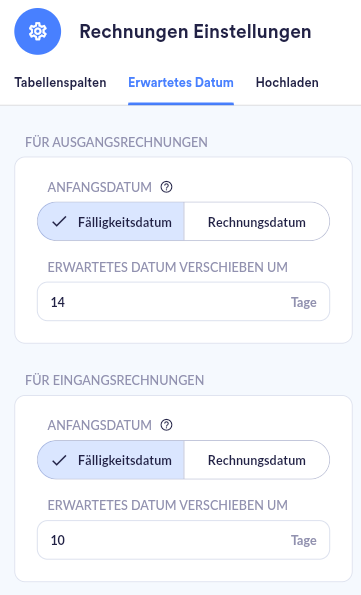Click checkmark icon in Eingangsrechnungen Fälligkeitsdatum option

pyautogui.click(x=59, y=460)
